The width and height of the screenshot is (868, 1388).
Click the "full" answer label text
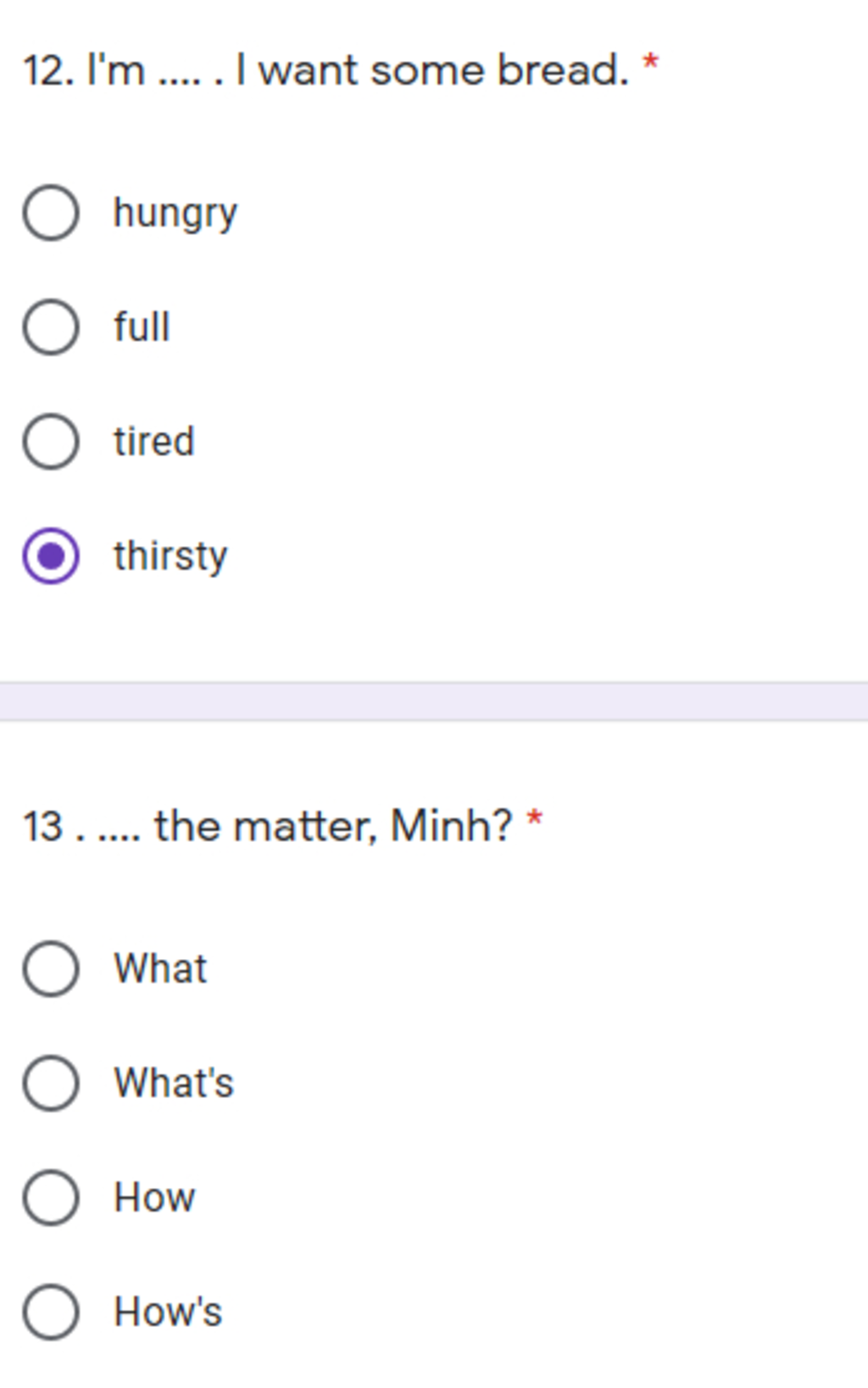tap(142, 326)
